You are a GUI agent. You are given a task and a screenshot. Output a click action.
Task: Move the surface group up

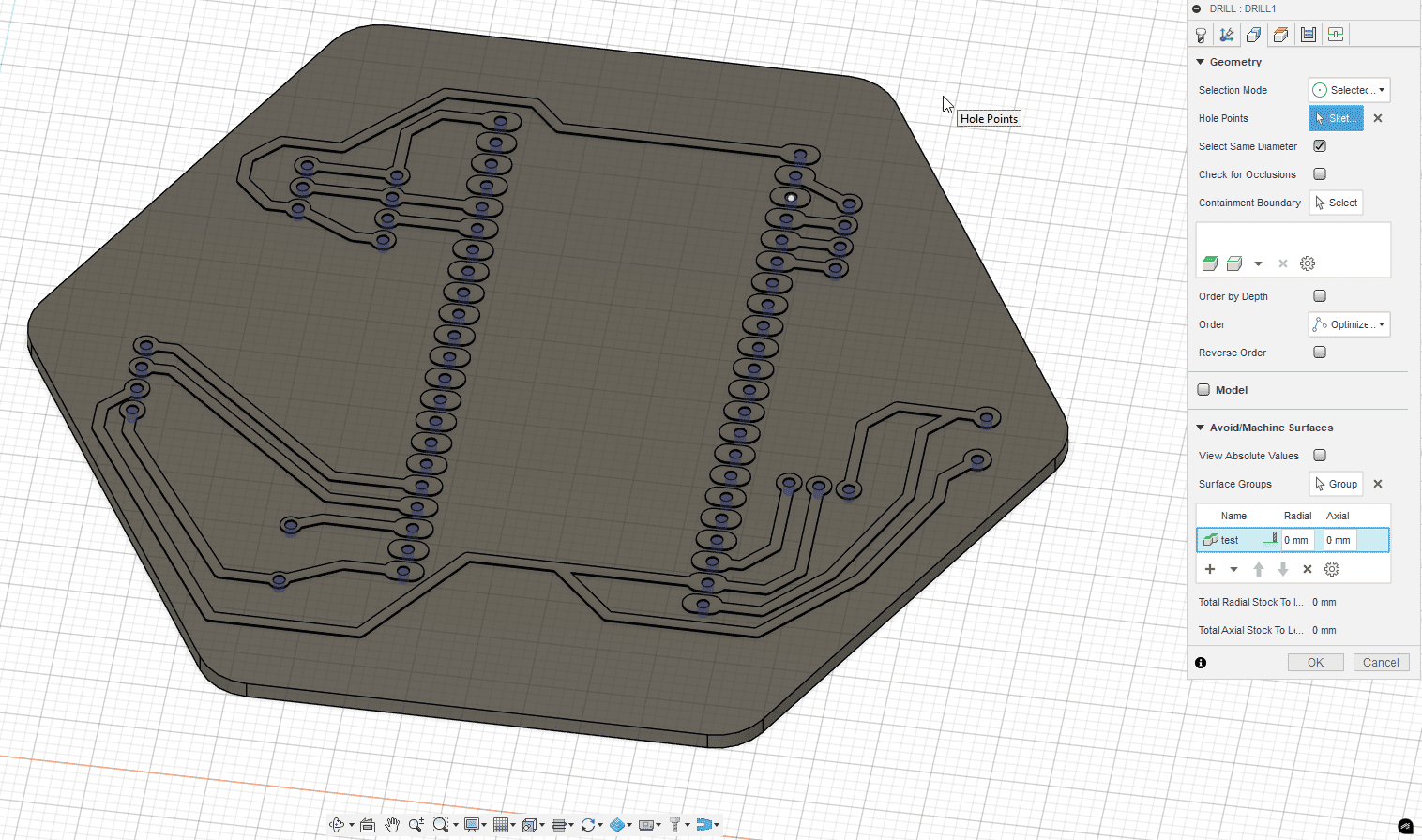pos(1259,569)
